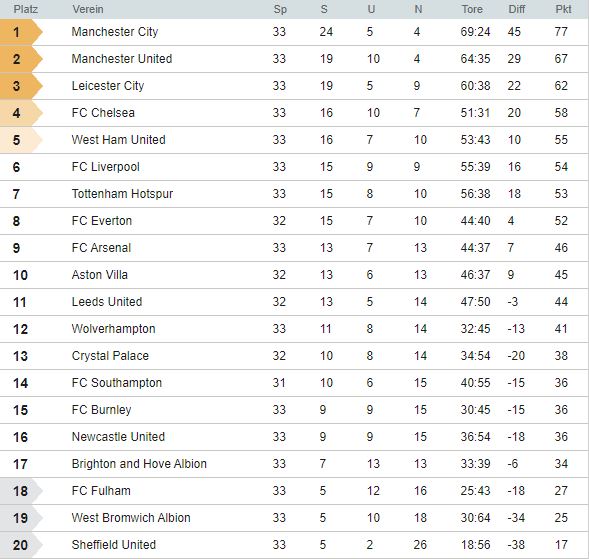
Task: Click the Platz column header
Action: coord(26,9)
